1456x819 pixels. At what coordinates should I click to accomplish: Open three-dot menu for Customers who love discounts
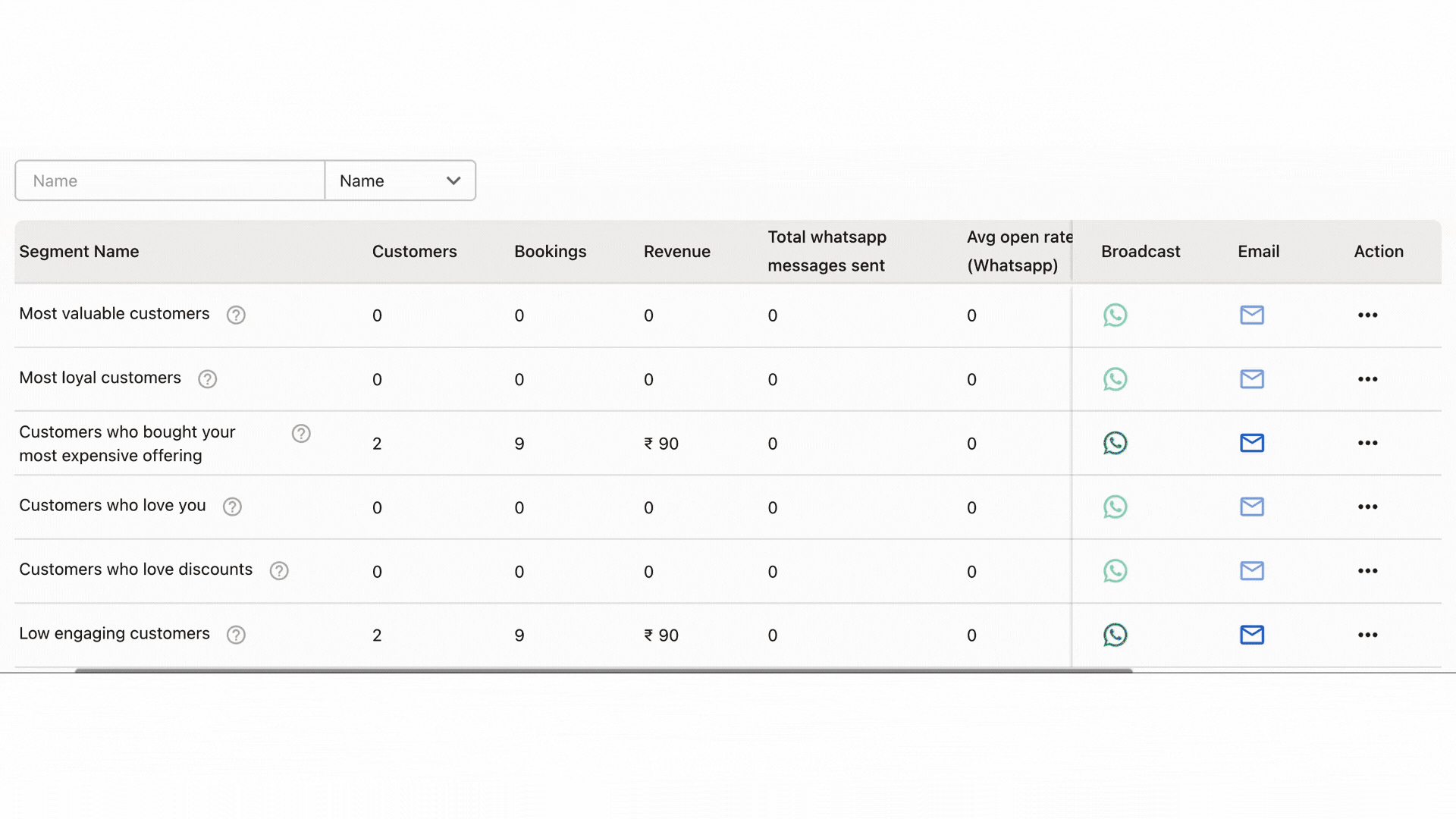pos(1367,571)
